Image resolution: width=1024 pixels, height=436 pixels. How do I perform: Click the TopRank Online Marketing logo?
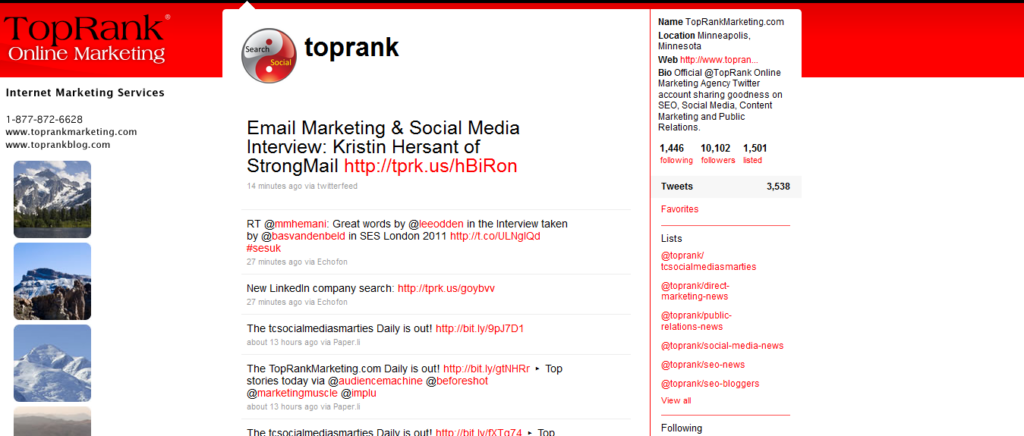pyautogui.click(x=87, y=39)
